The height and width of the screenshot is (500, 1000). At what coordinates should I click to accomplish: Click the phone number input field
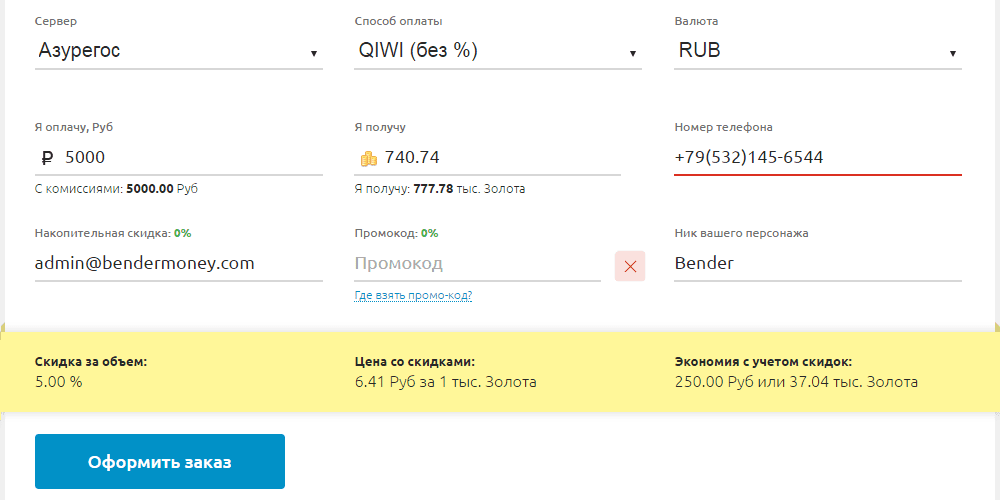tap(817, 157)
